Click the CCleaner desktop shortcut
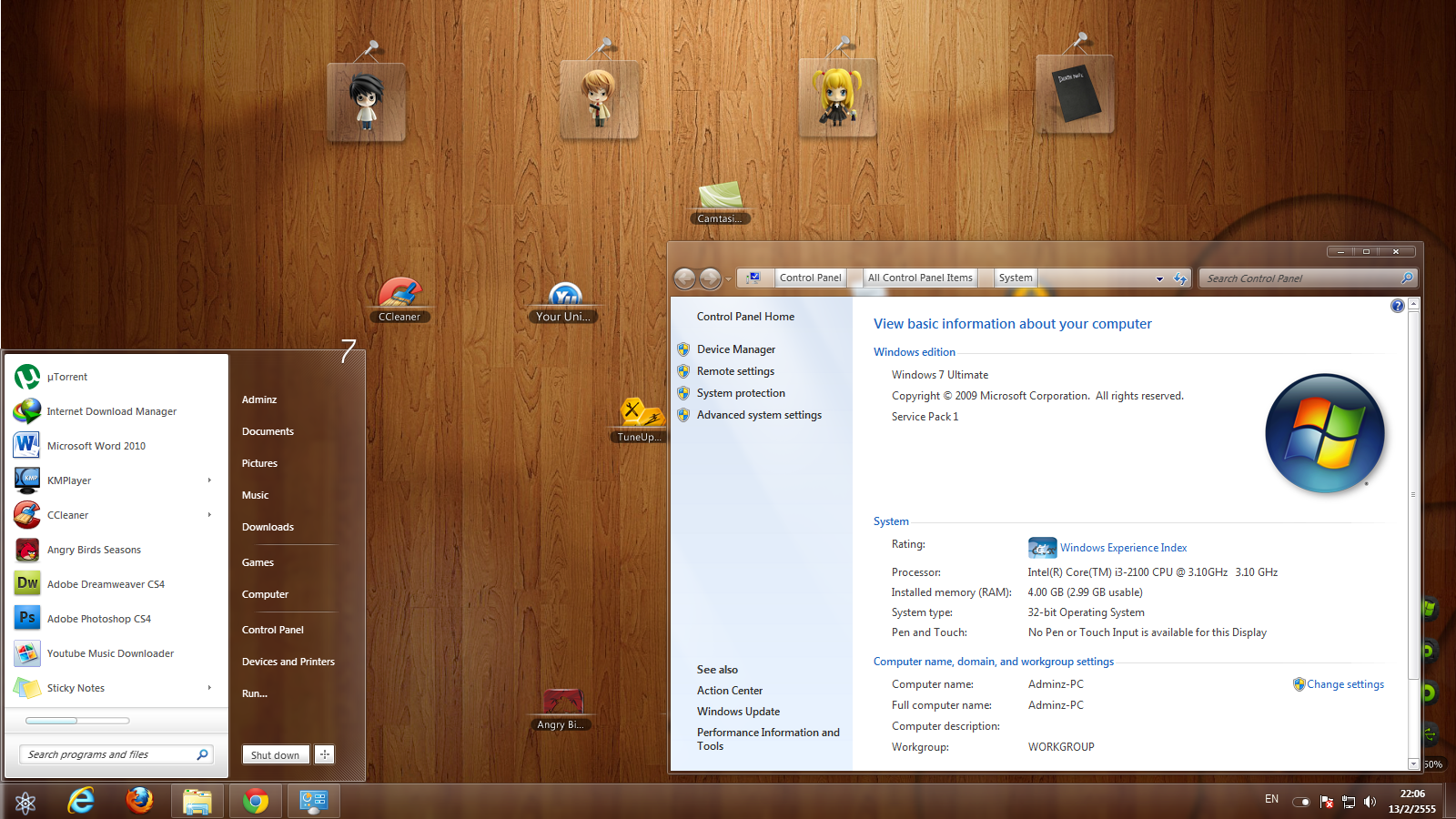 [399, 299]
